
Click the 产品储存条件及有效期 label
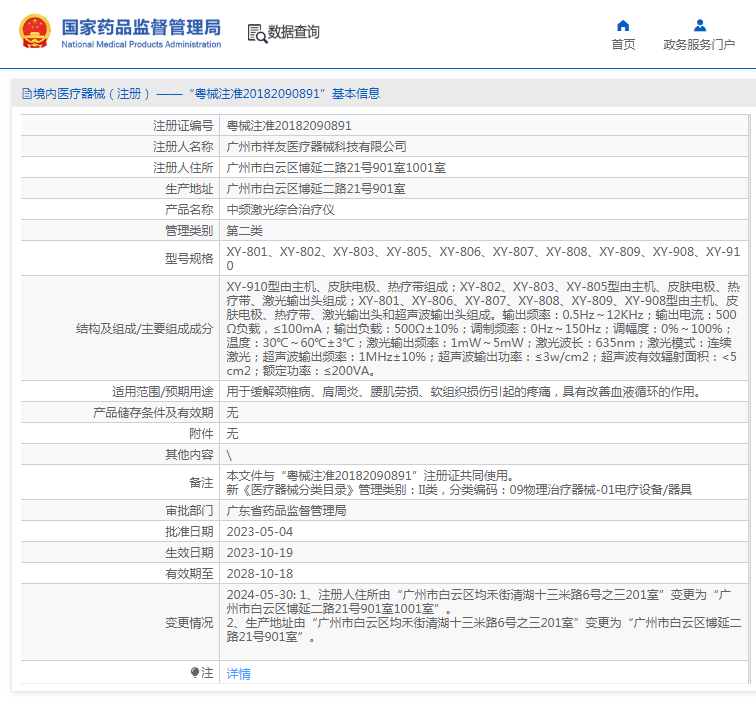(x=153, y=413)
